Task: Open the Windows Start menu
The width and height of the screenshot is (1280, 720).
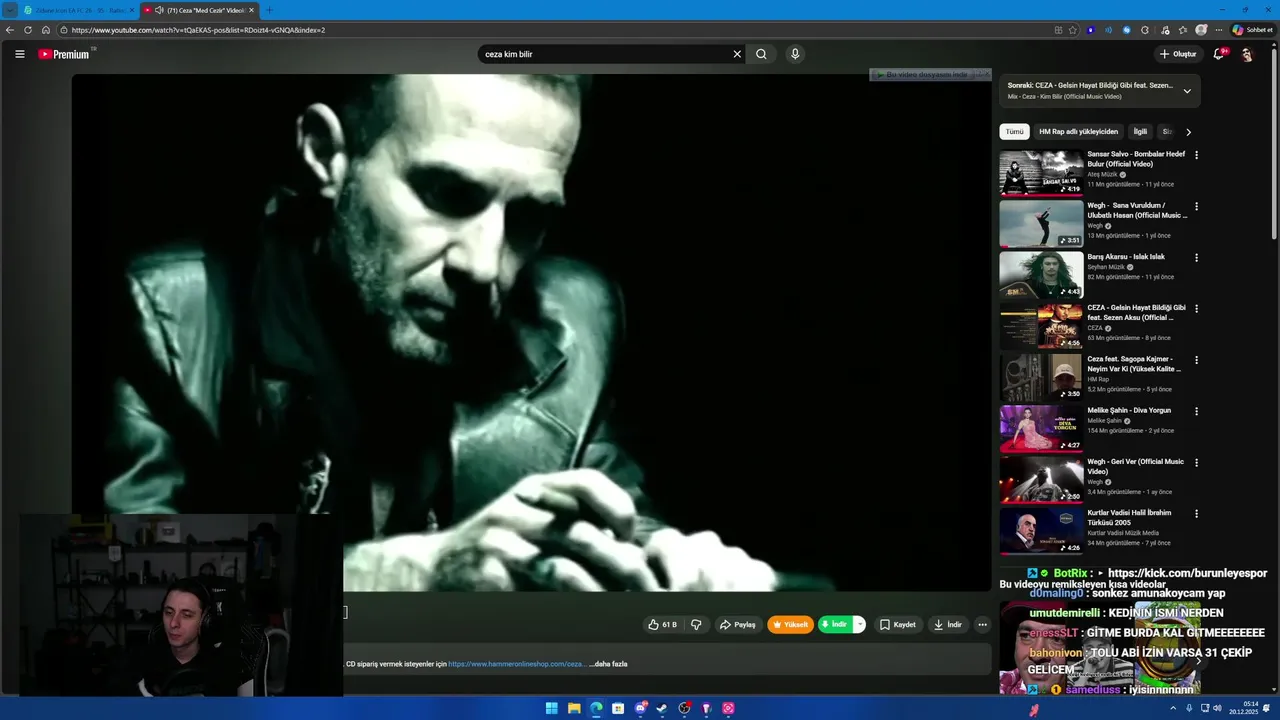Action: [552, 709]
